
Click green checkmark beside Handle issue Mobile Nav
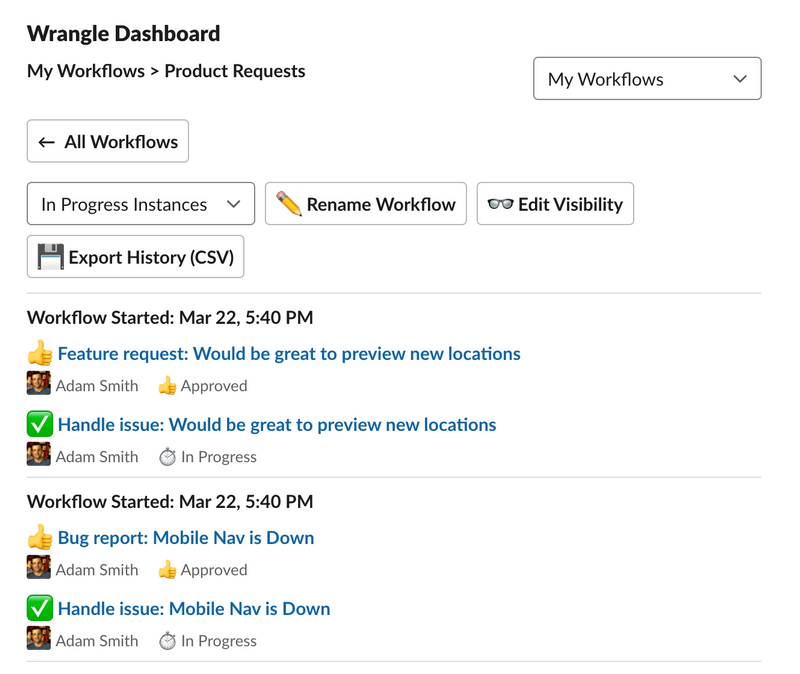pyautogui.click(x=40, y=608)
